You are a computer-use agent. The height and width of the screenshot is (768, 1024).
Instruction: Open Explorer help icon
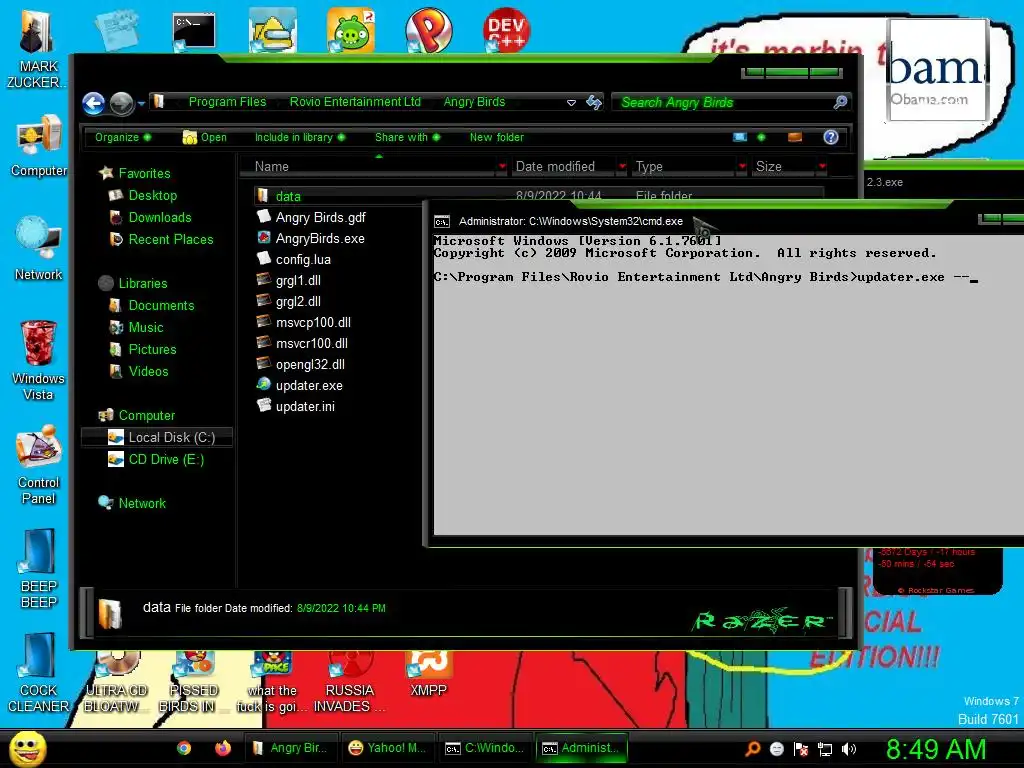pyautogui.click(x=831, y=137)
